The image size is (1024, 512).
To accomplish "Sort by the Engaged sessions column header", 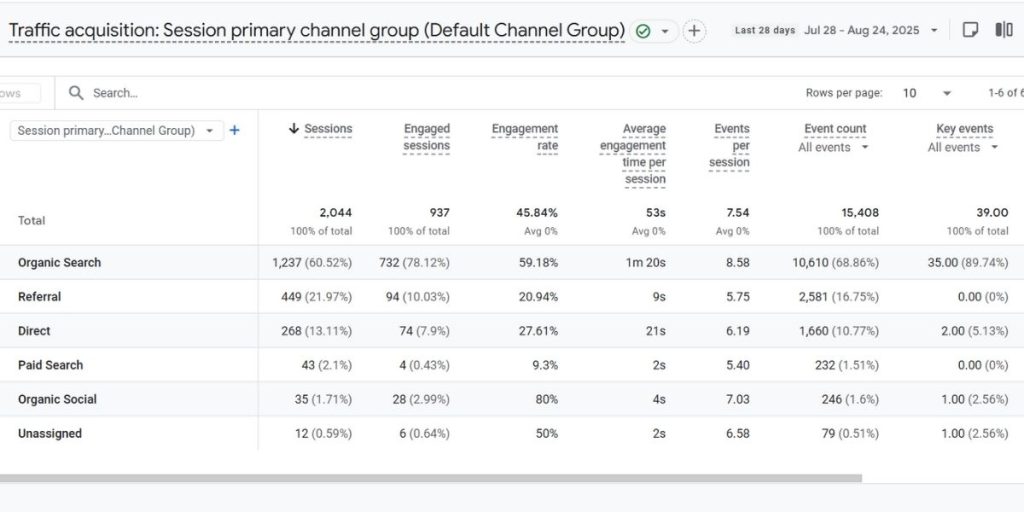I will pyautogui.click(x=427, y=137).
